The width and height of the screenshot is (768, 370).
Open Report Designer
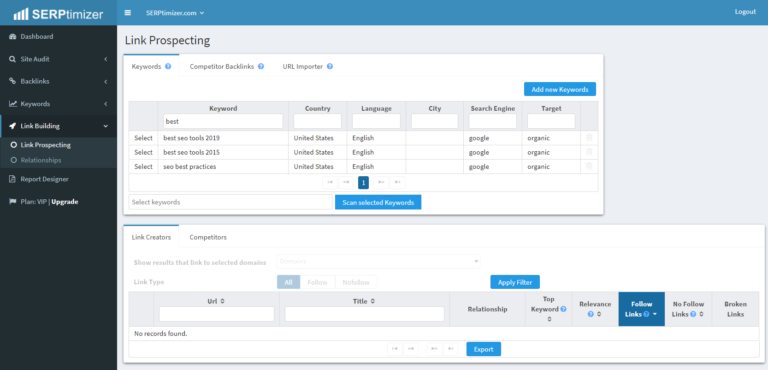tap(44, 179)
